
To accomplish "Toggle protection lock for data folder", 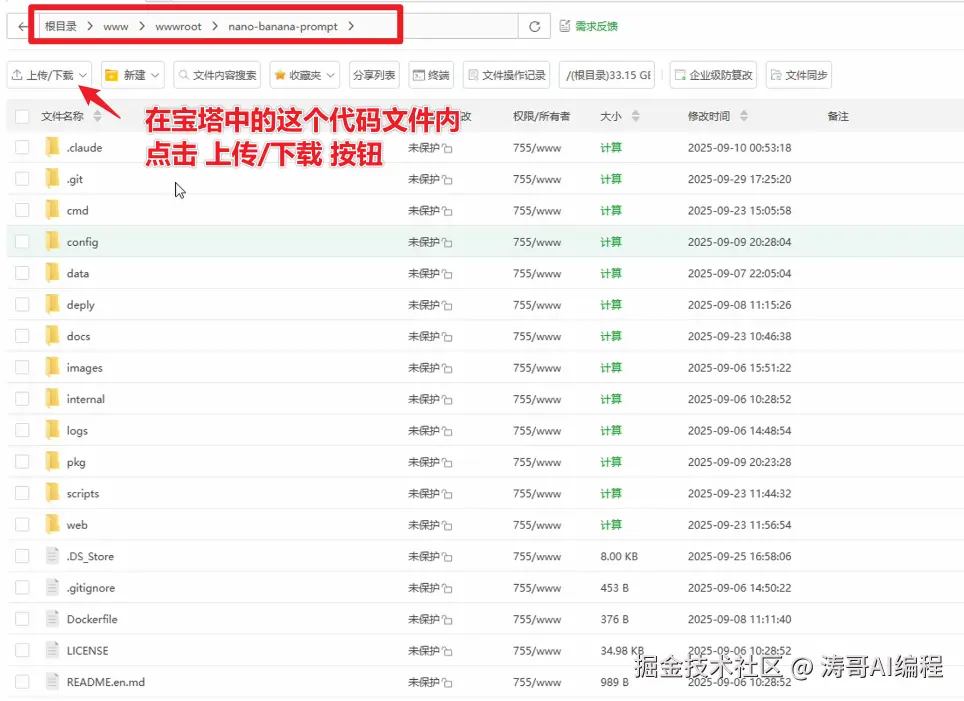I will [448, 274].
